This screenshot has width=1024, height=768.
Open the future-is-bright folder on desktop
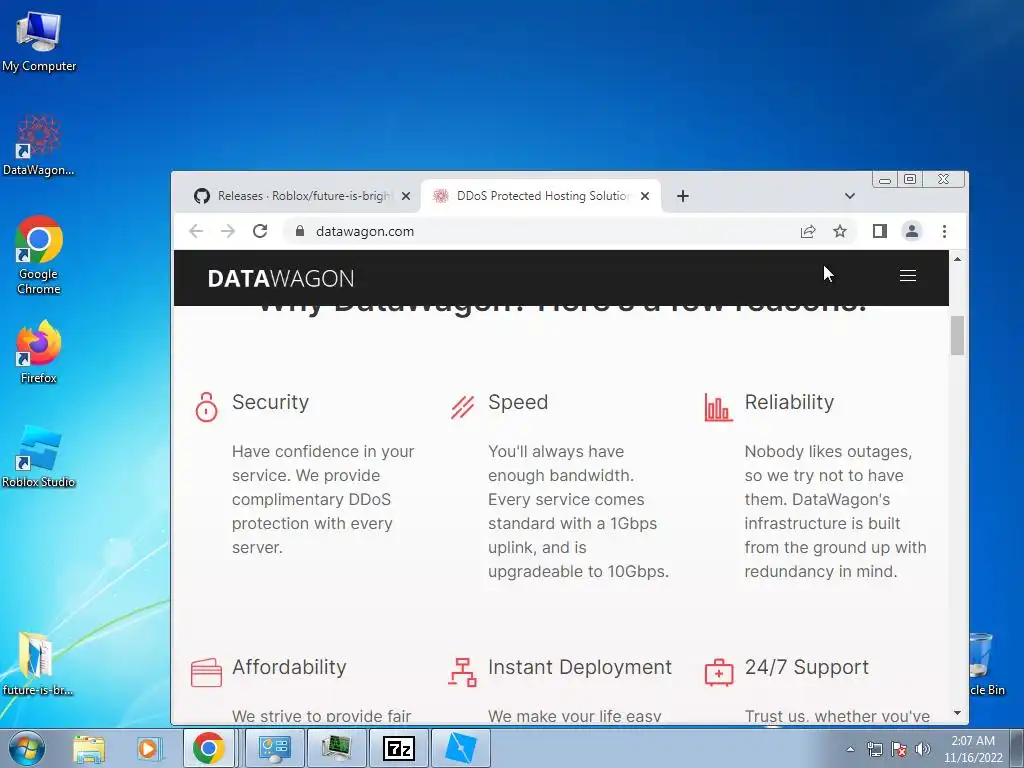38,664
